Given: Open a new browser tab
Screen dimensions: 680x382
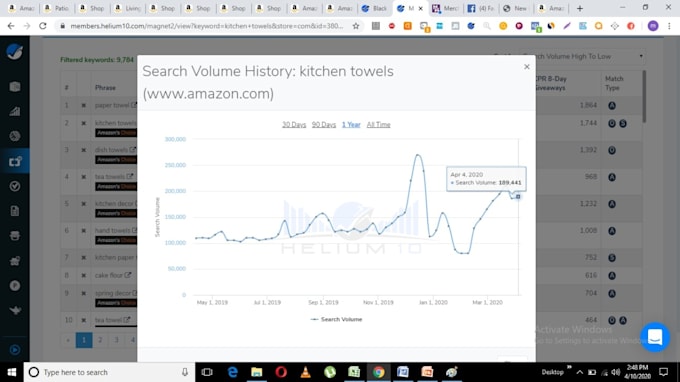Looking at the screenshot, I should [579, 8].
